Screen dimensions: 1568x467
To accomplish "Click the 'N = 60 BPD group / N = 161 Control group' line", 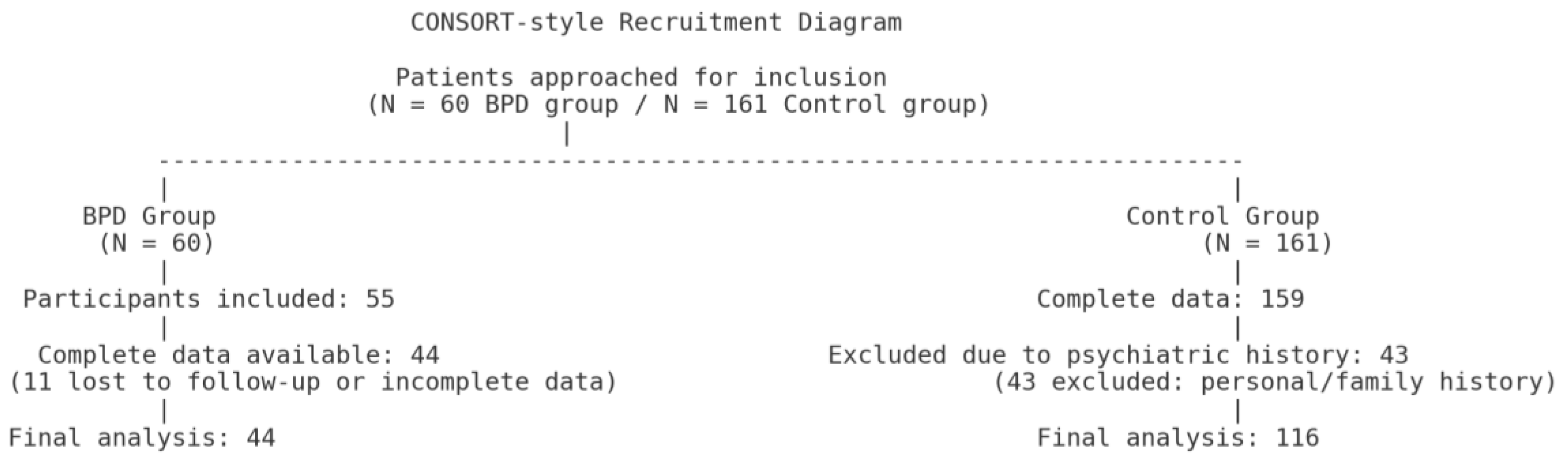I will (678, 105).
